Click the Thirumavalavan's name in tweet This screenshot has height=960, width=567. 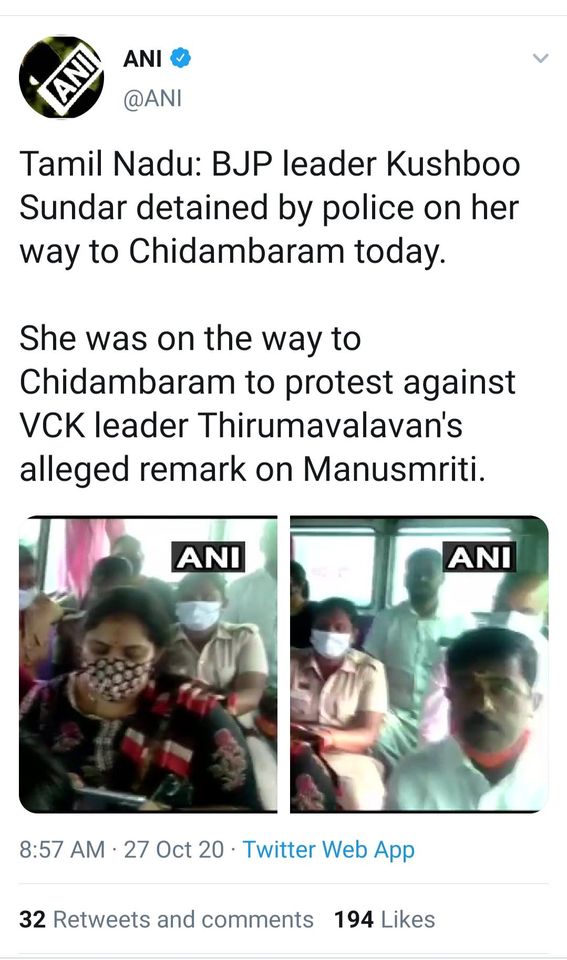(329, 426)
